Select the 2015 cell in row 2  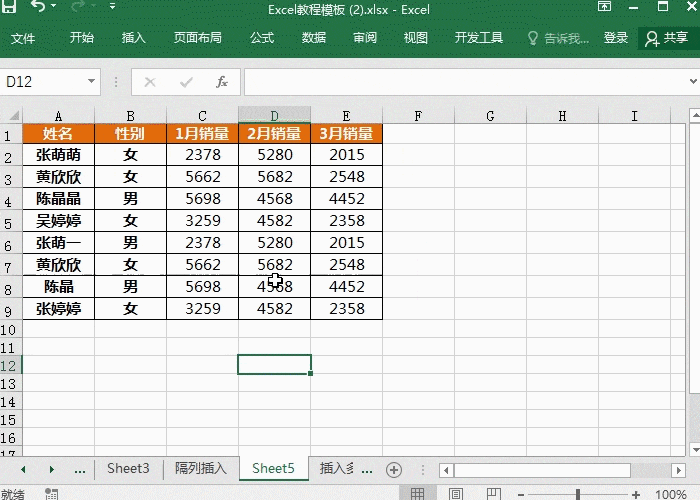(x=346, y=154)
